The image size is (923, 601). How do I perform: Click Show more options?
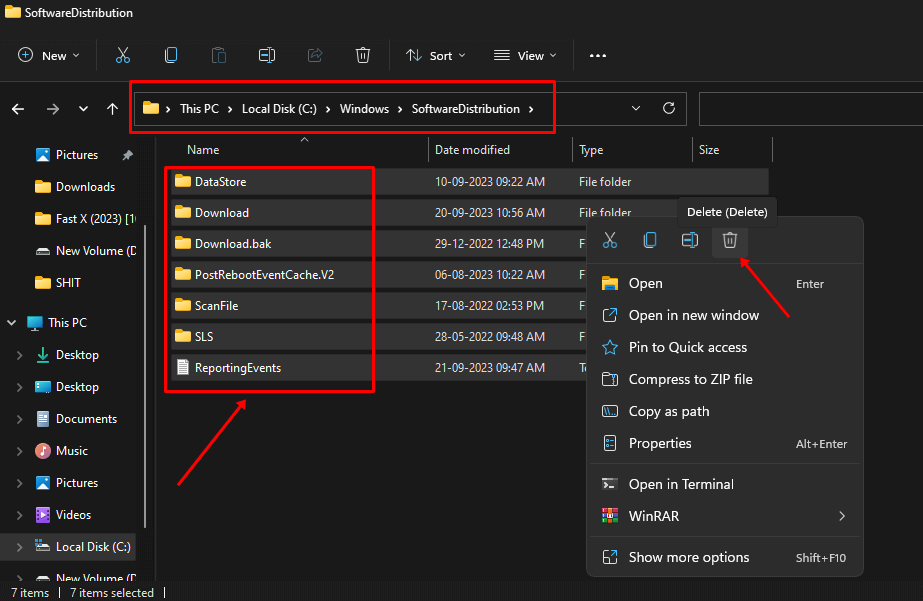click(688, 557)
